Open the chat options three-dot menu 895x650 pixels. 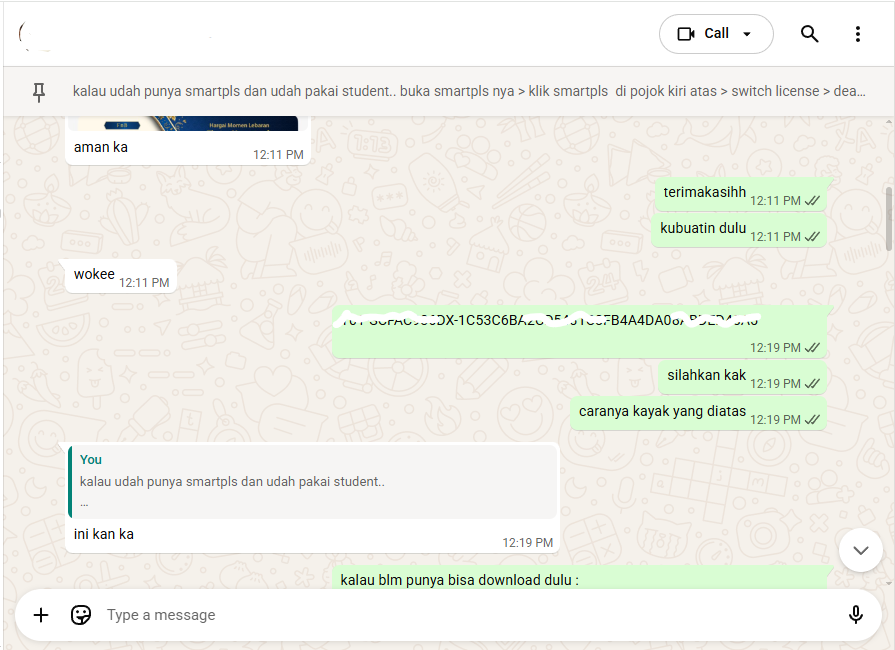[x=858, y=33]
